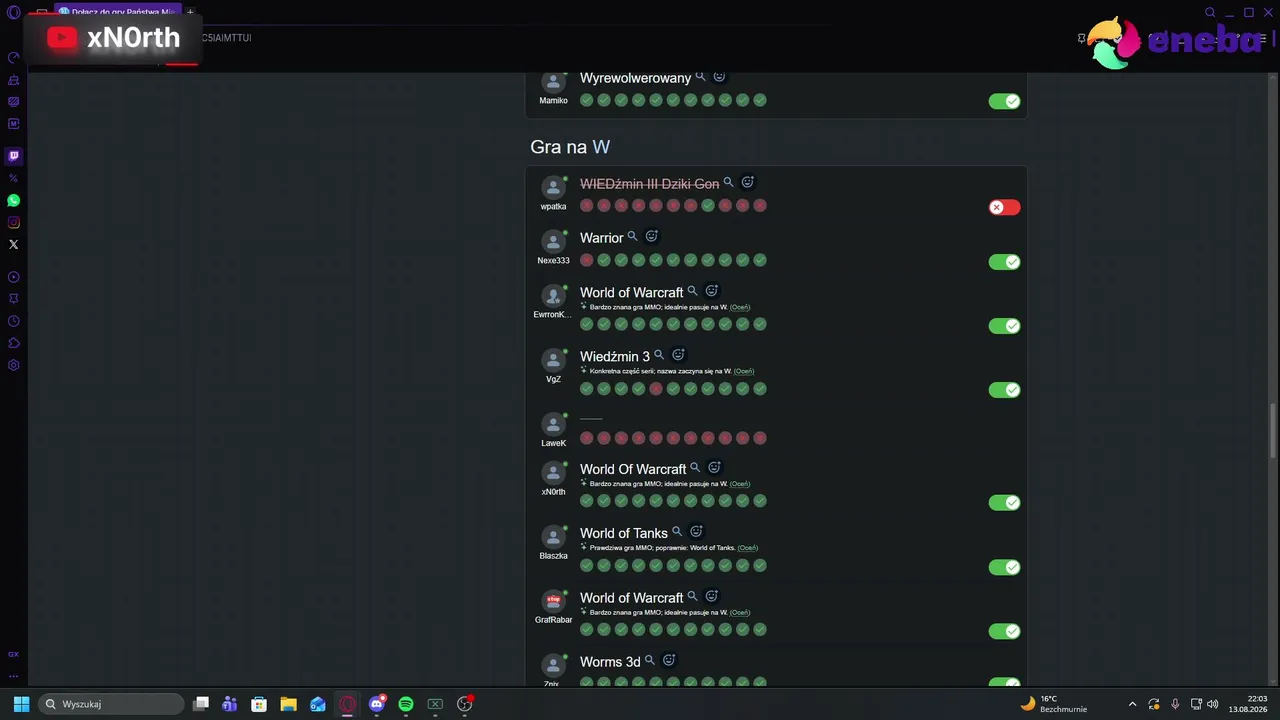1280x720 pixels.
Task: Click the LaweK player name
Action: 553,443
